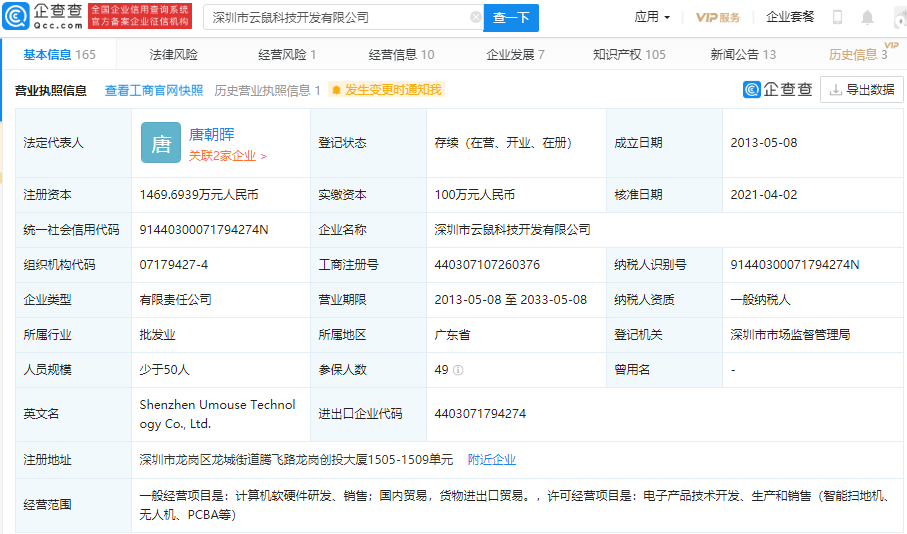Click 登记机关 value 深圳市市场监督管理局

tap(790, 335)
